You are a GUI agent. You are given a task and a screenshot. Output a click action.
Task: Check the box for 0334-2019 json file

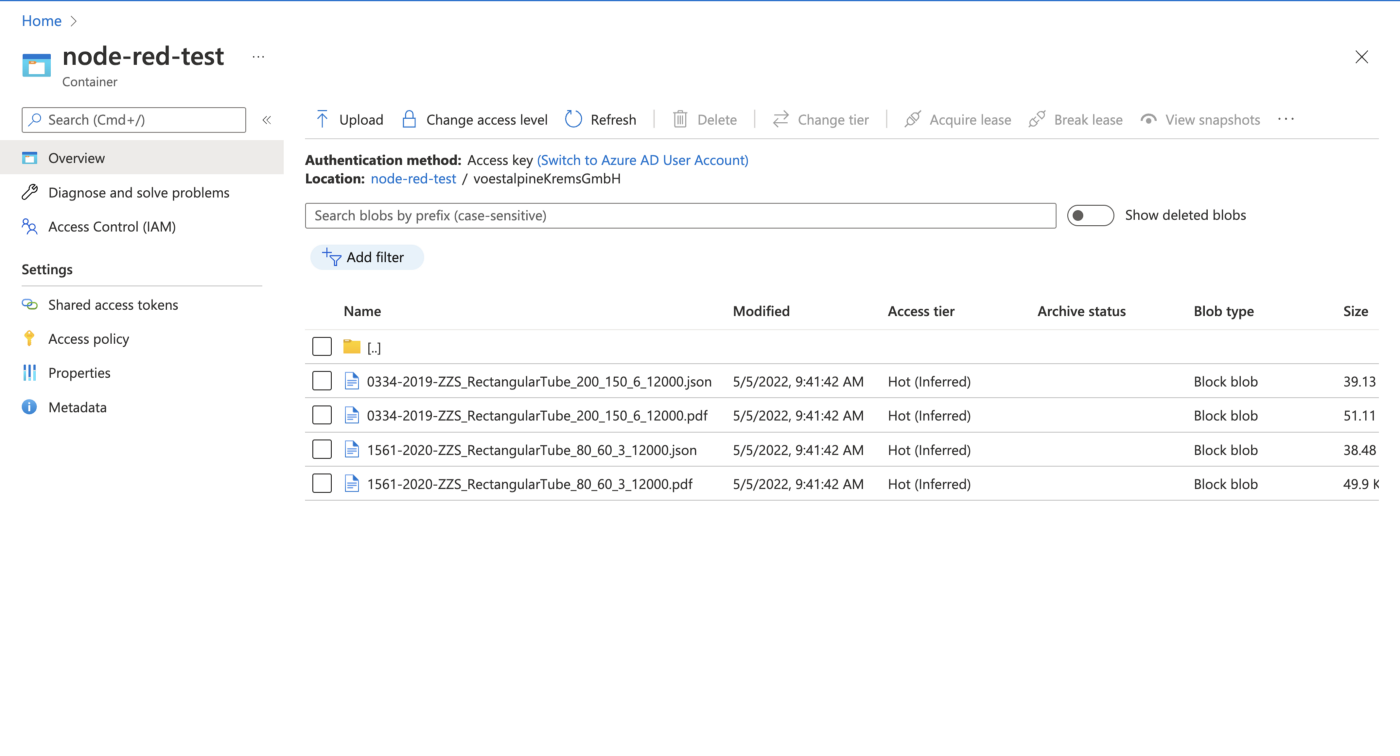322,381
